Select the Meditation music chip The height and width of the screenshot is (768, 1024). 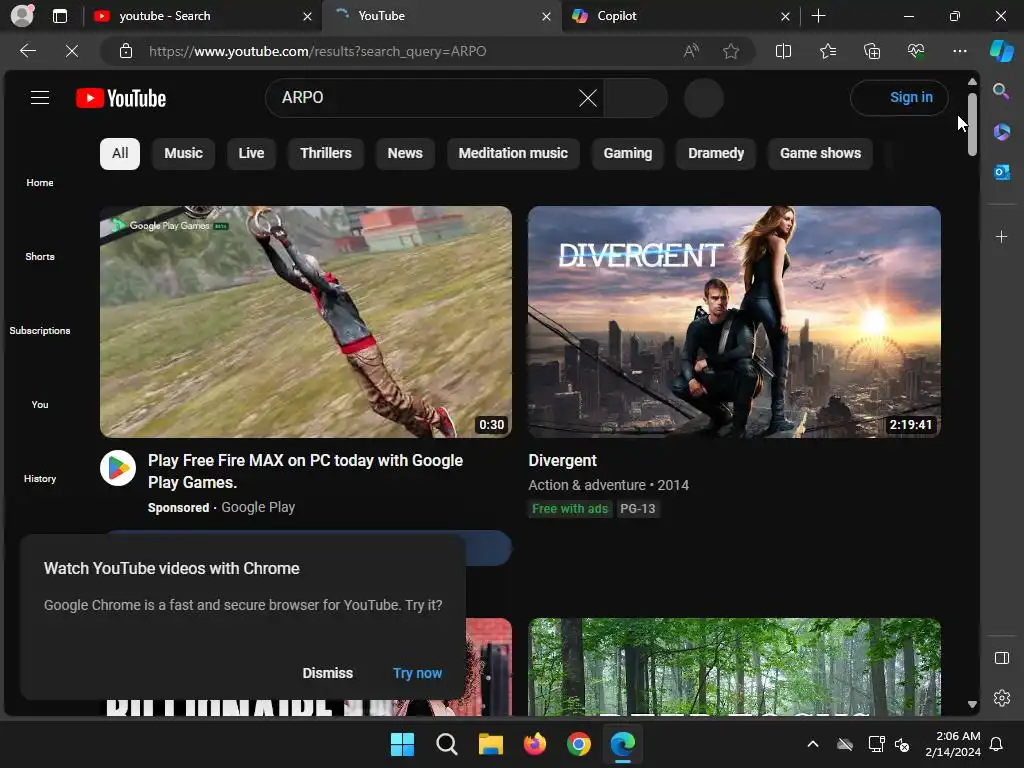coord(513,153)
